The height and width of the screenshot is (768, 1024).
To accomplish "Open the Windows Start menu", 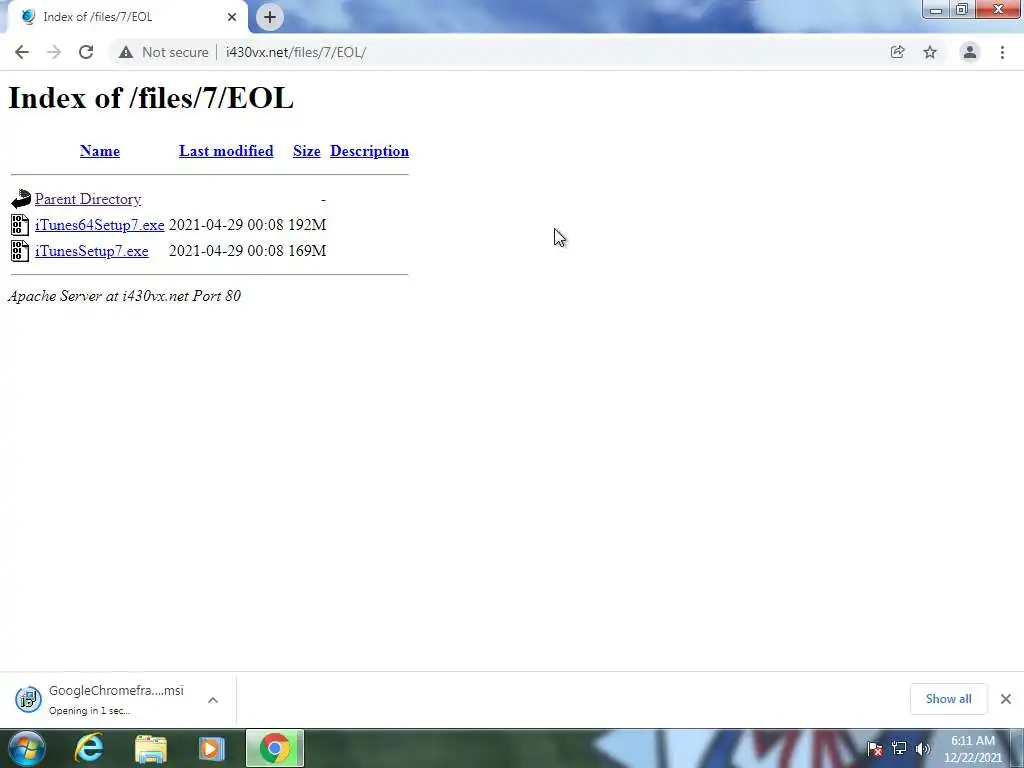I will (27, 748).
